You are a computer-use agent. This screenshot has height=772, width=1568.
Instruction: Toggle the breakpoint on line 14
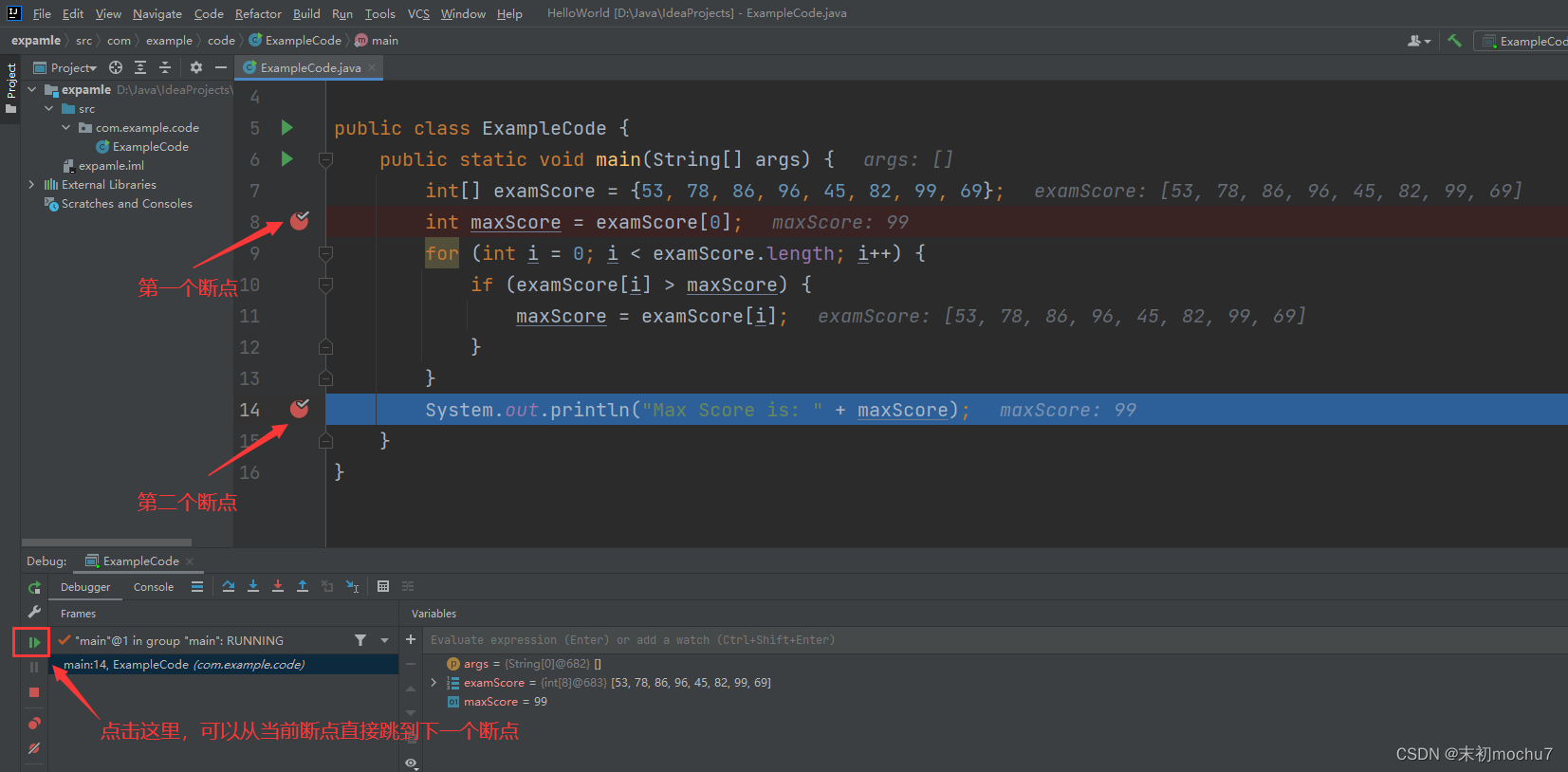[x=300, y=408]
